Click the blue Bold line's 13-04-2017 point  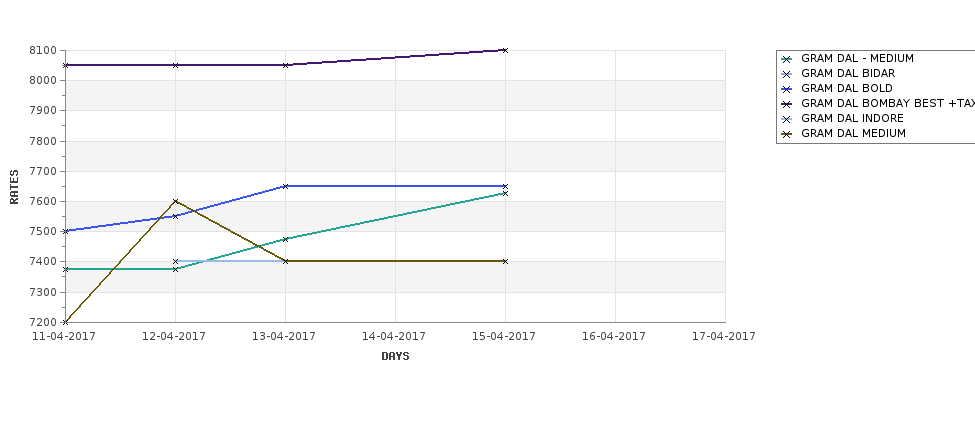[285, 187]
